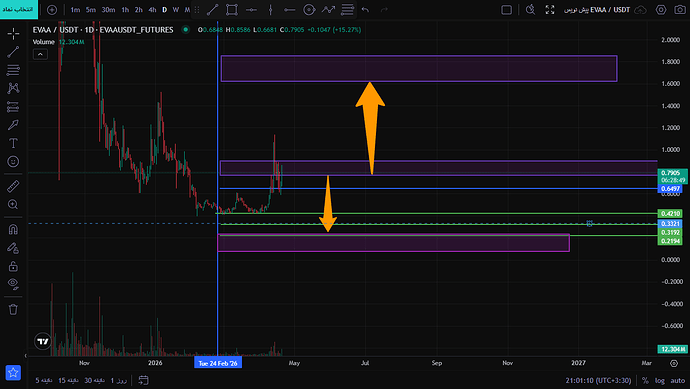The image size is (690, 389).
Task: Open the go to date calendar icon
Action: pyautogui.click(x=143, y=380)
